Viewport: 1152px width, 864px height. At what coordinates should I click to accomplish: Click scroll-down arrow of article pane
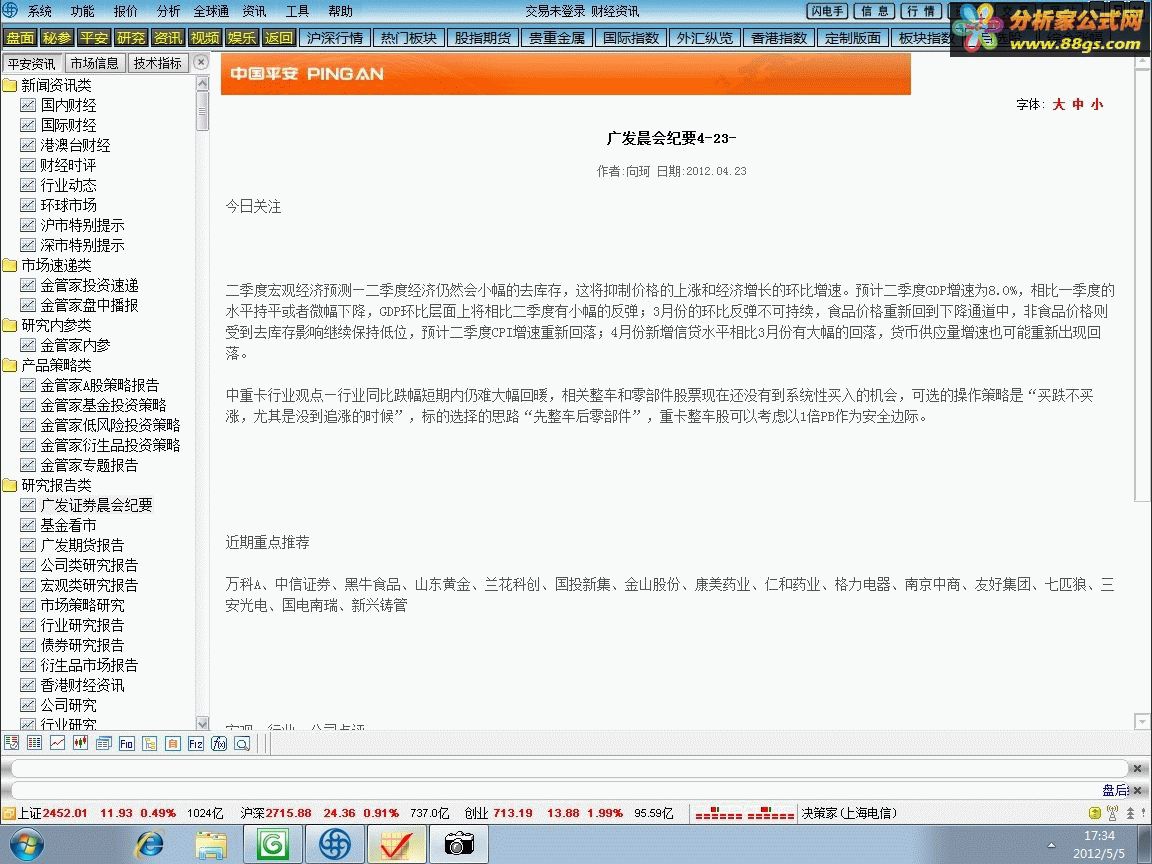[x=1142, y=721]
